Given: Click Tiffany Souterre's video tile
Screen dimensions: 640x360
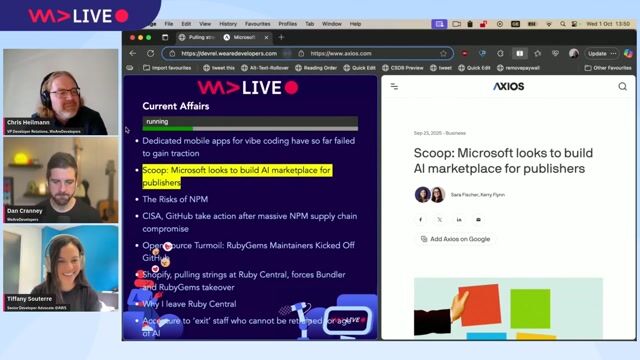Looking at the screenshot, I should [x=61, y=268].
